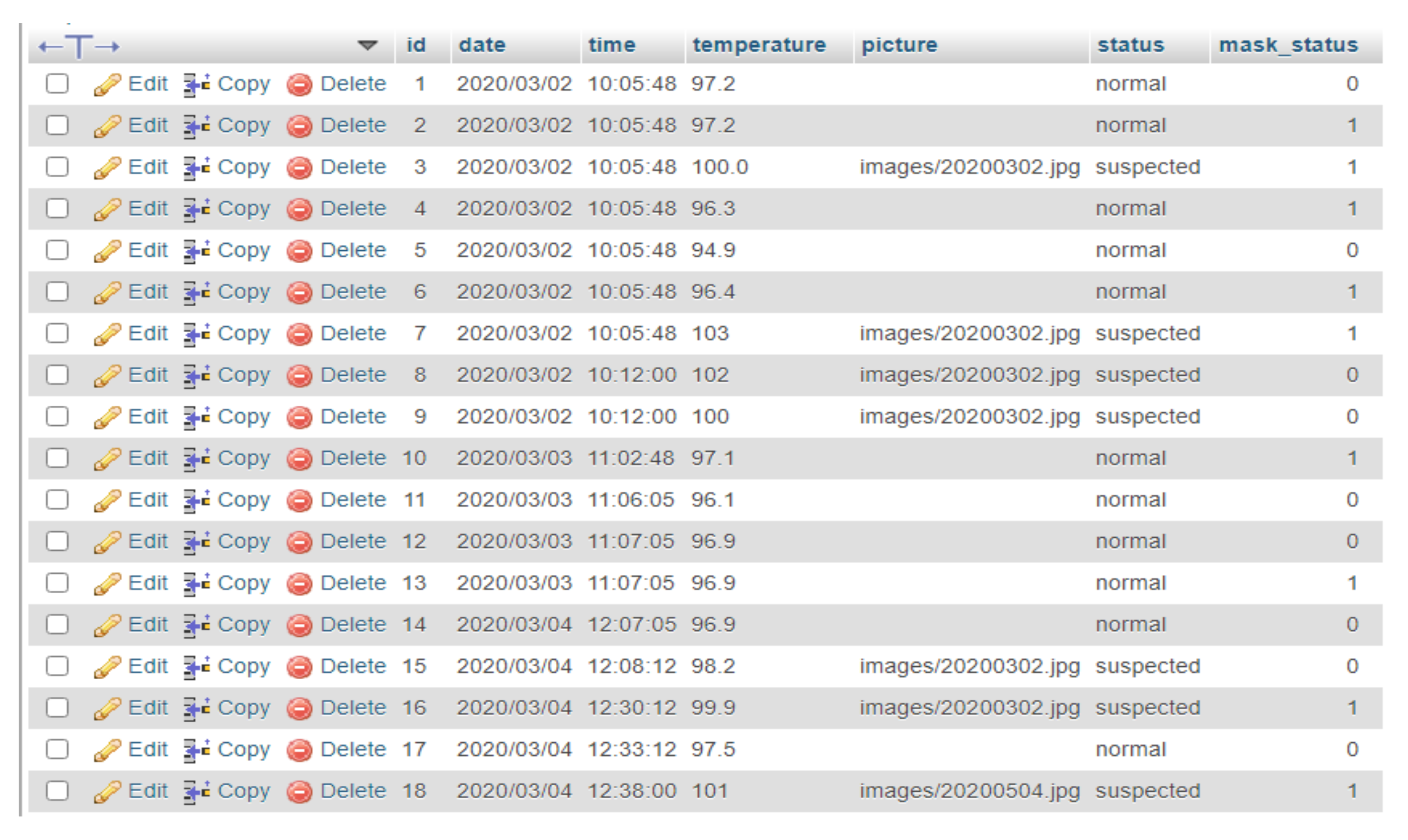Copy the record with id 8
The image size is (1408, 840).
[x=245, y=374]
